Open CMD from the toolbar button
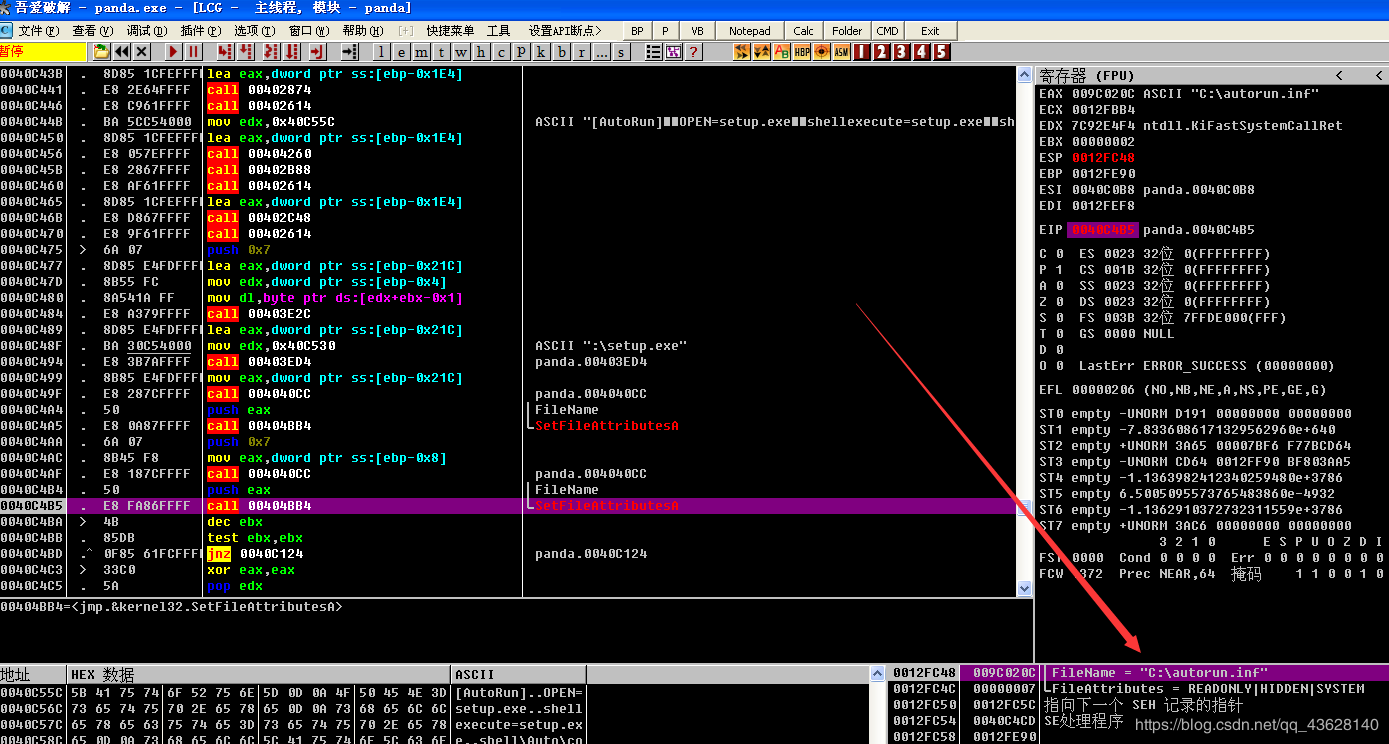The image size is (1389, 744). point(887,31)
